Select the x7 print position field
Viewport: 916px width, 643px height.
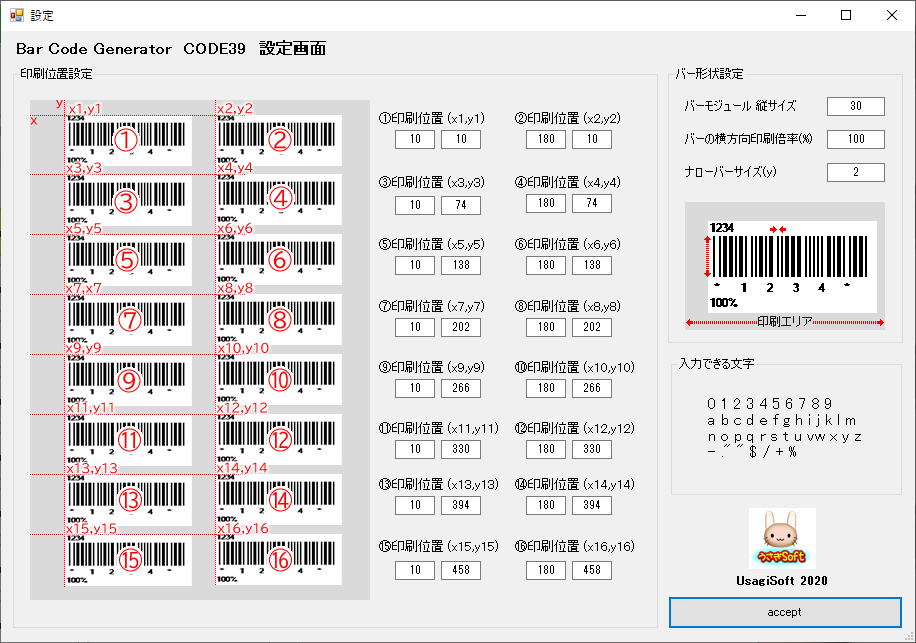[415, 327]
